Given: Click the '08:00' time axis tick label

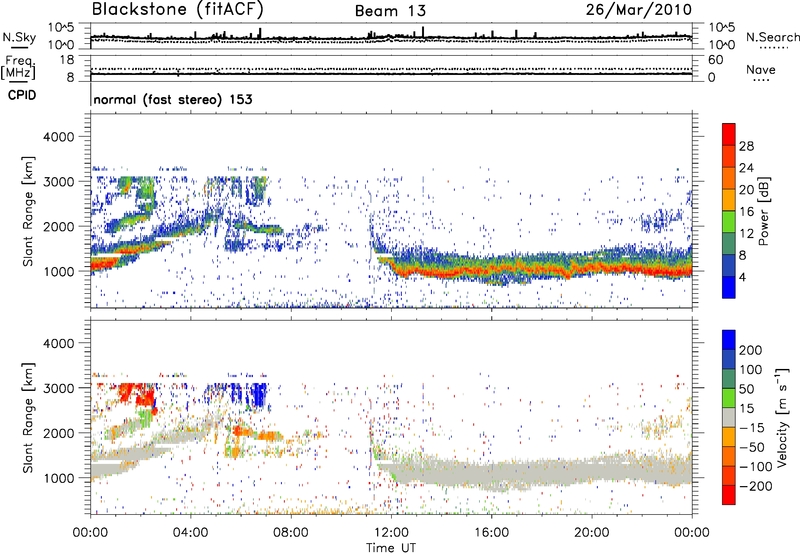Looking at the screenshot, I should click(291, 533).
